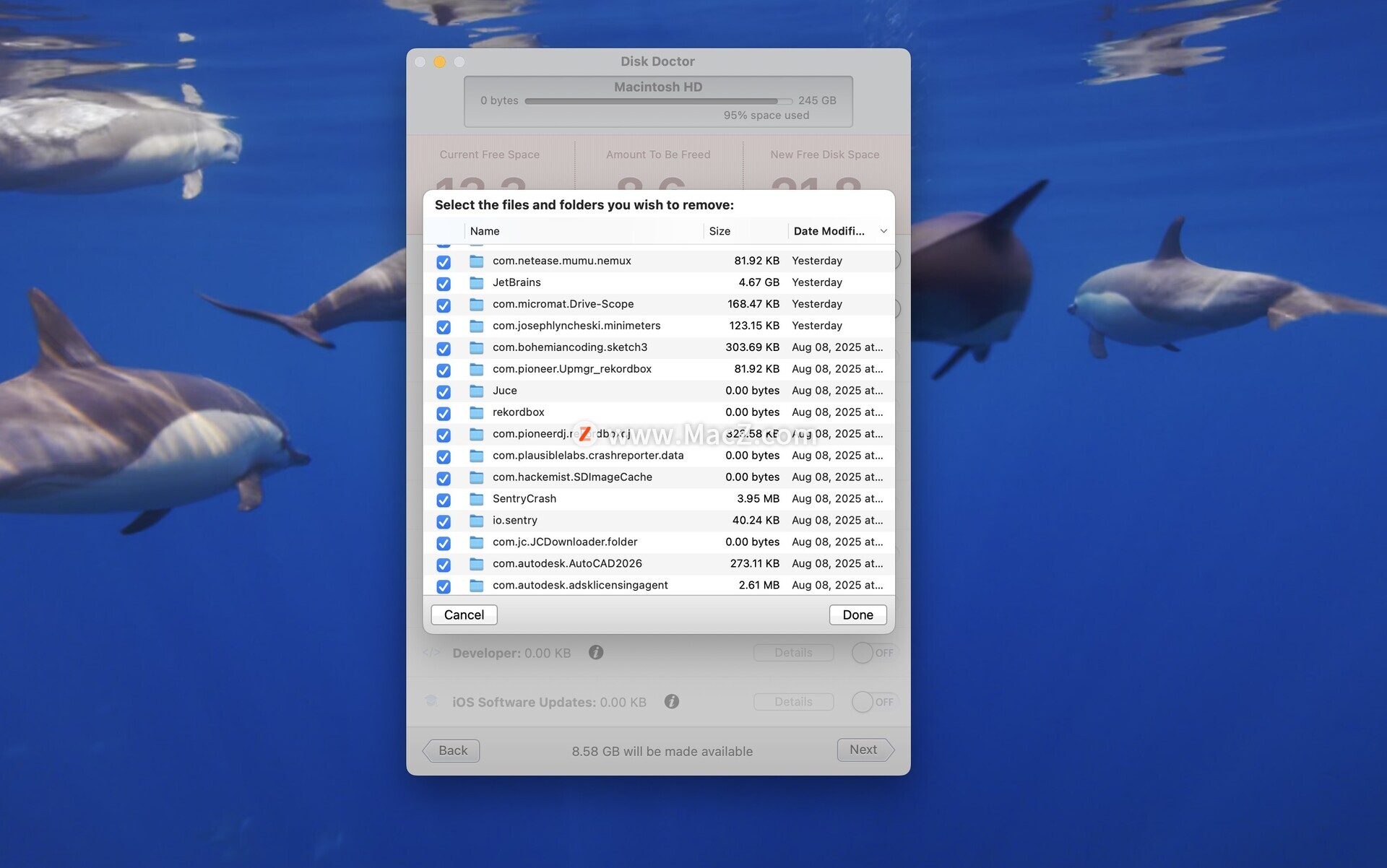Uncheck com.jc.JCDownloader.folder checkbox
Screen dimensions: 1387x868
(x=444, y=543)
